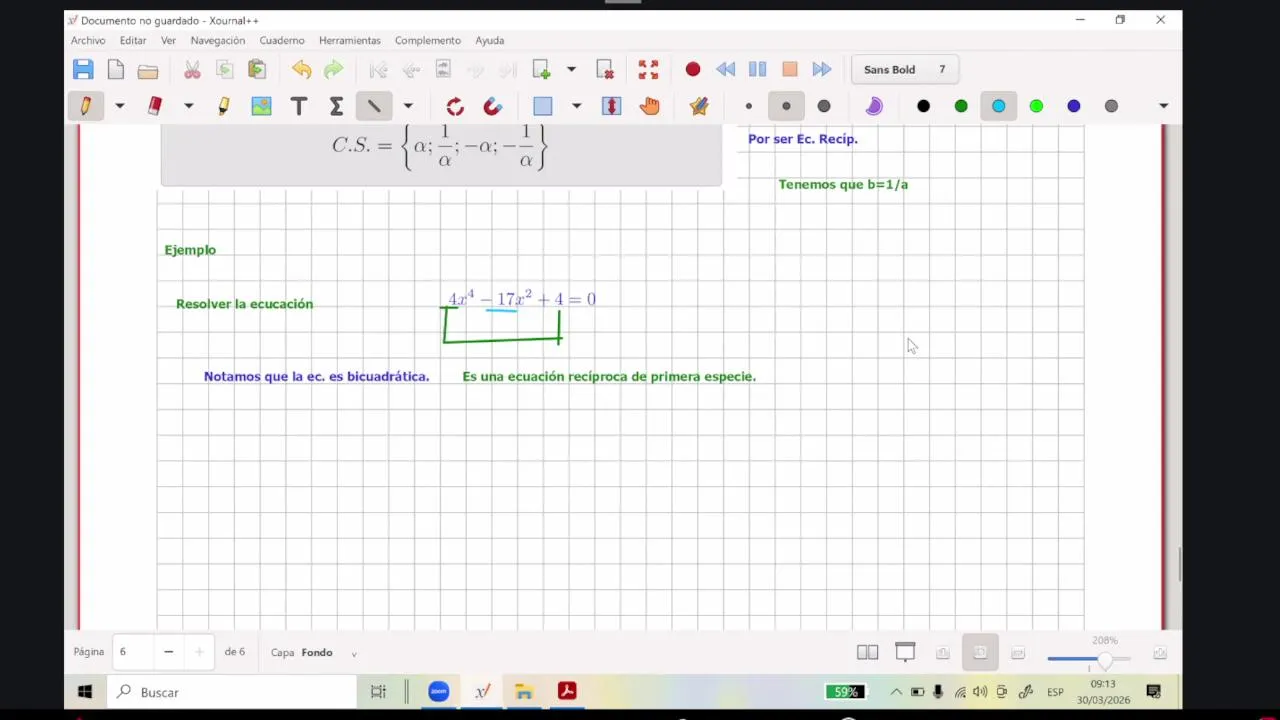1280x720 pixels.
Task: Toggle presentation mode icon
Action: point(905,653)
